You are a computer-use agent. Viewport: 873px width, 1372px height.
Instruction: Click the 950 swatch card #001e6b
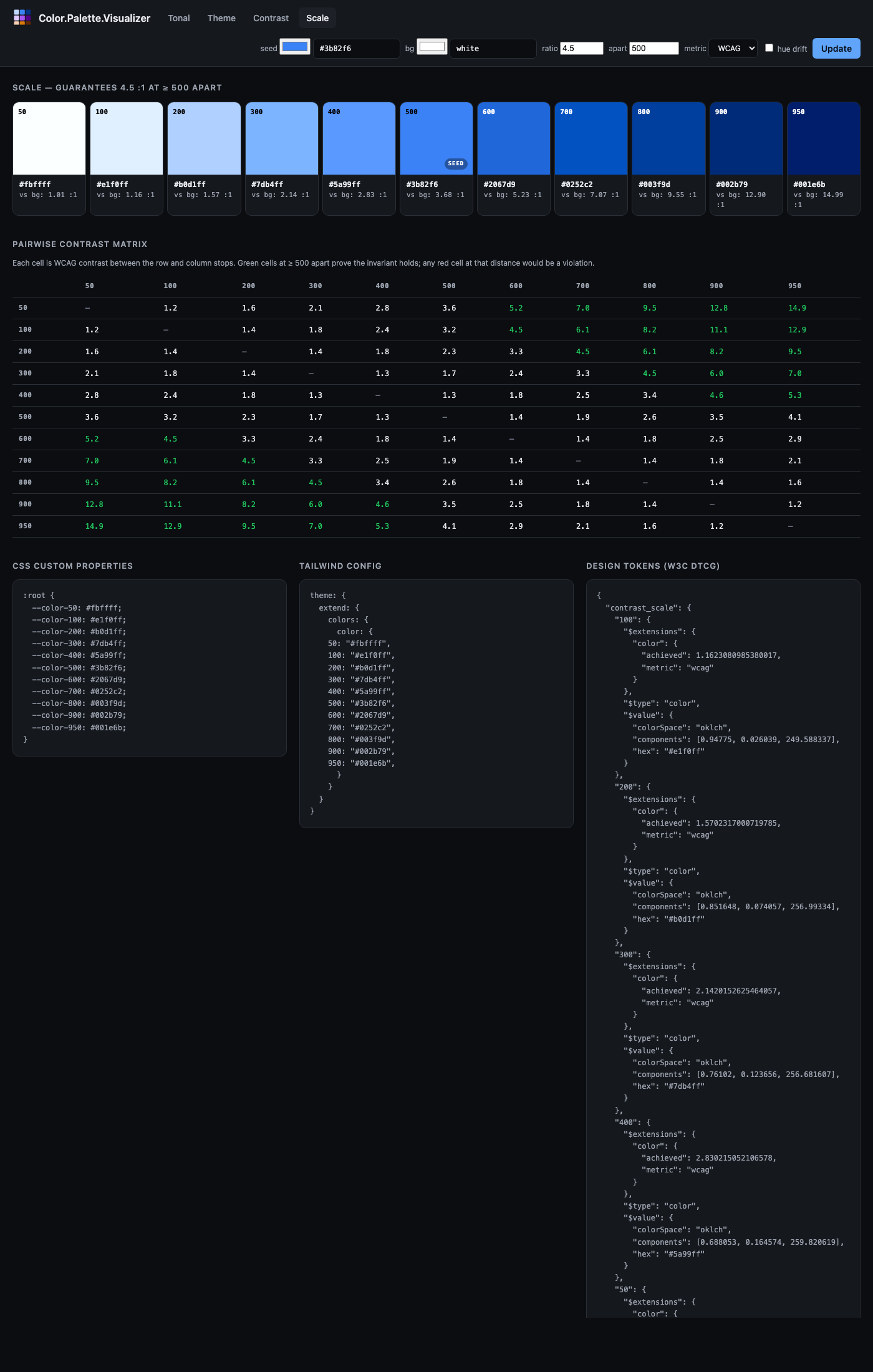[823, 158]
